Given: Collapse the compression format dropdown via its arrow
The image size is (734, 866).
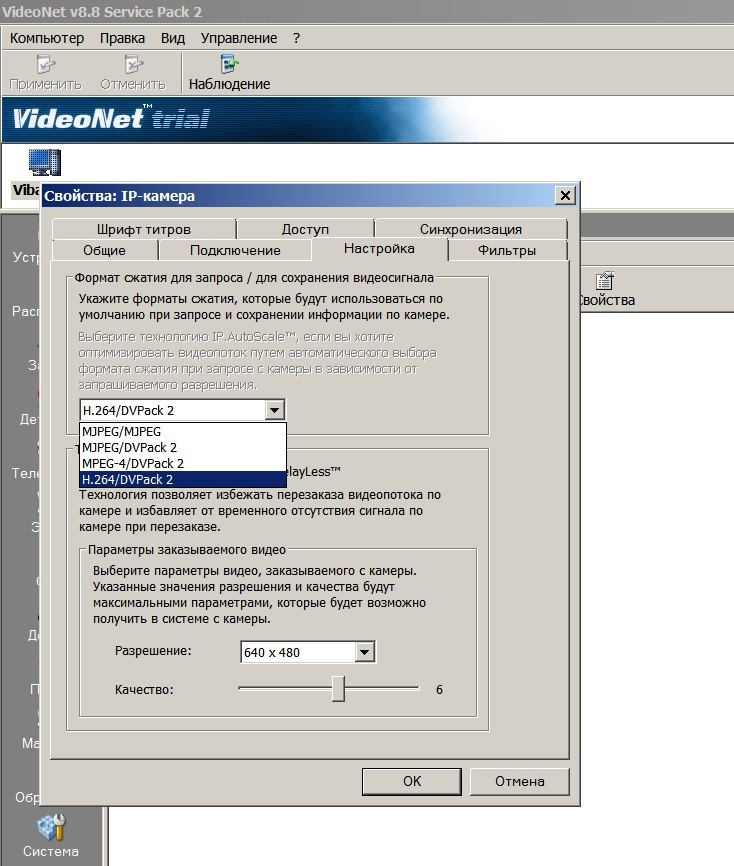Looking at the screenshot, I should point(274,410).
